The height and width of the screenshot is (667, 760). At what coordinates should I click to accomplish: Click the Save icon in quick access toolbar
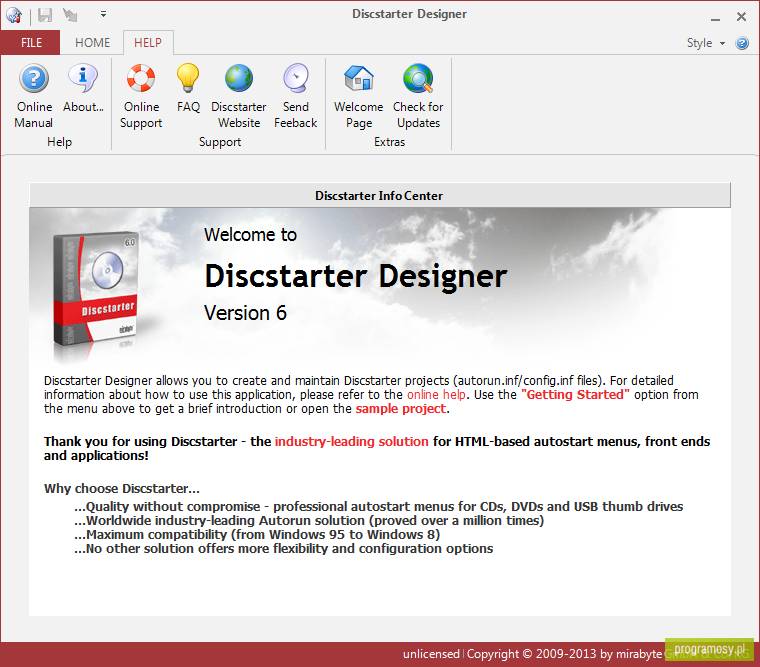tap(45, 15)
